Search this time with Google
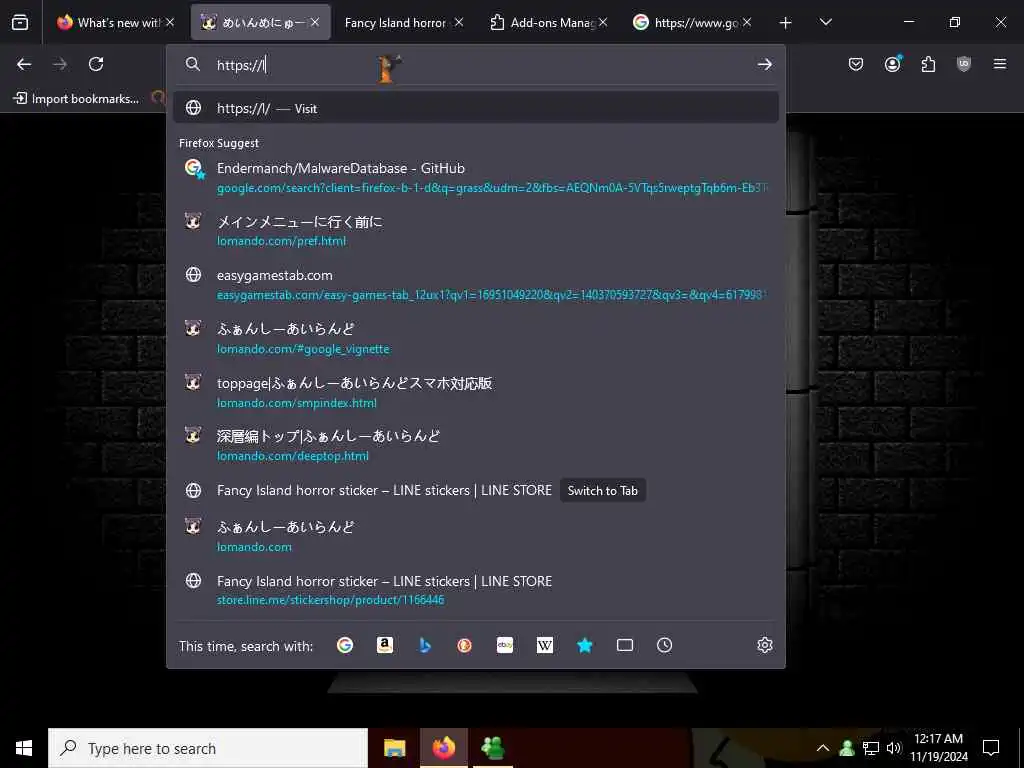 click(345, 645)
